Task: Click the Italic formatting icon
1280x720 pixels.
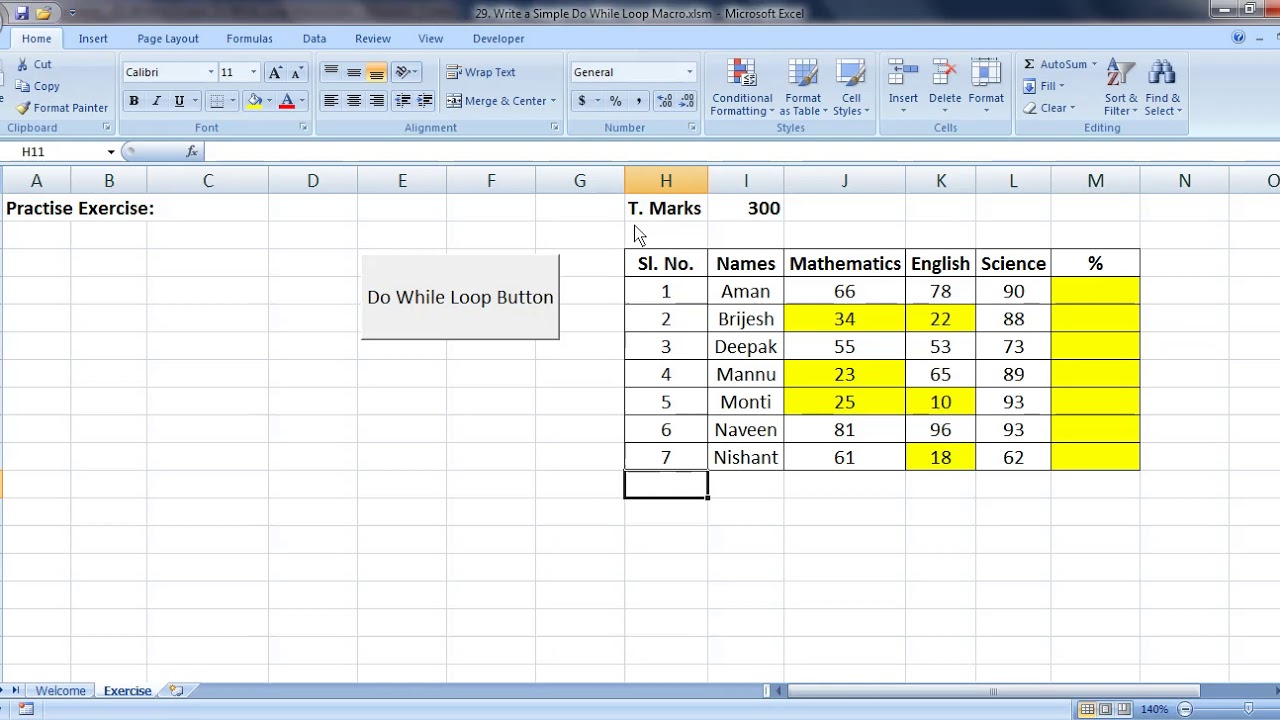Action: tap(156, 101)
